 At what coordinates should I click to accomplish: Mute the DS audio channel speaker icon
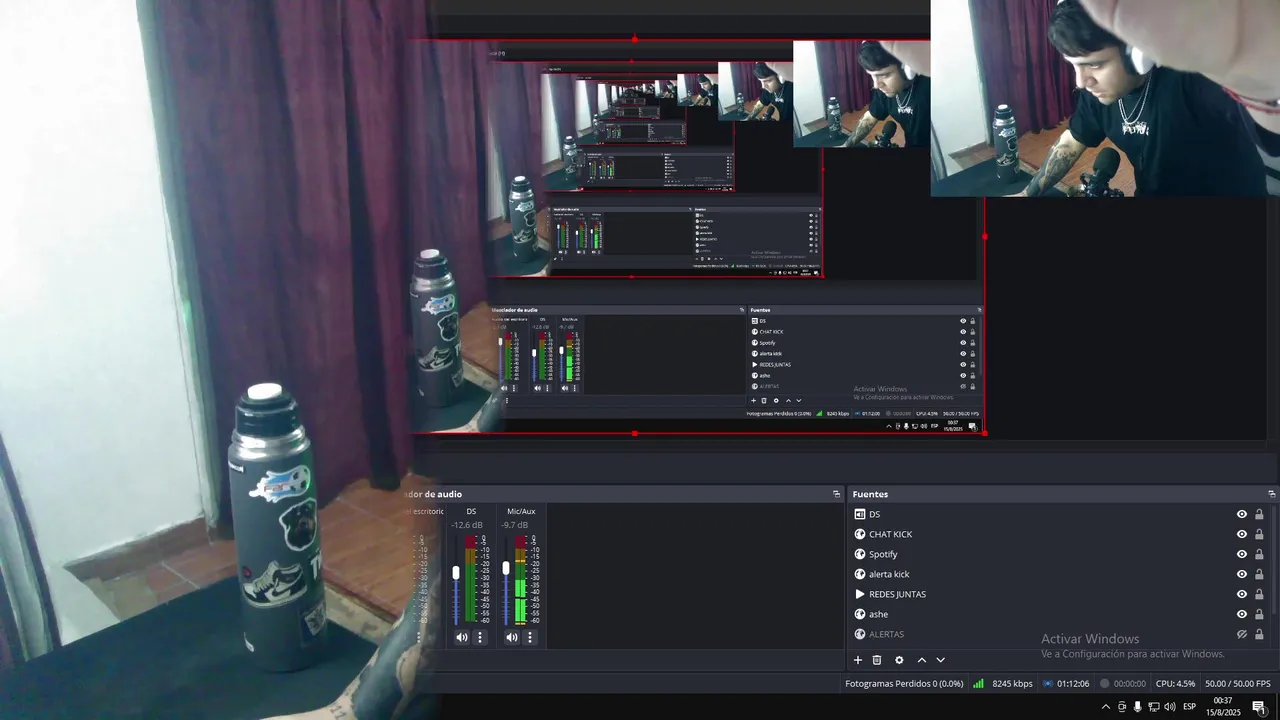coord(462,637)
